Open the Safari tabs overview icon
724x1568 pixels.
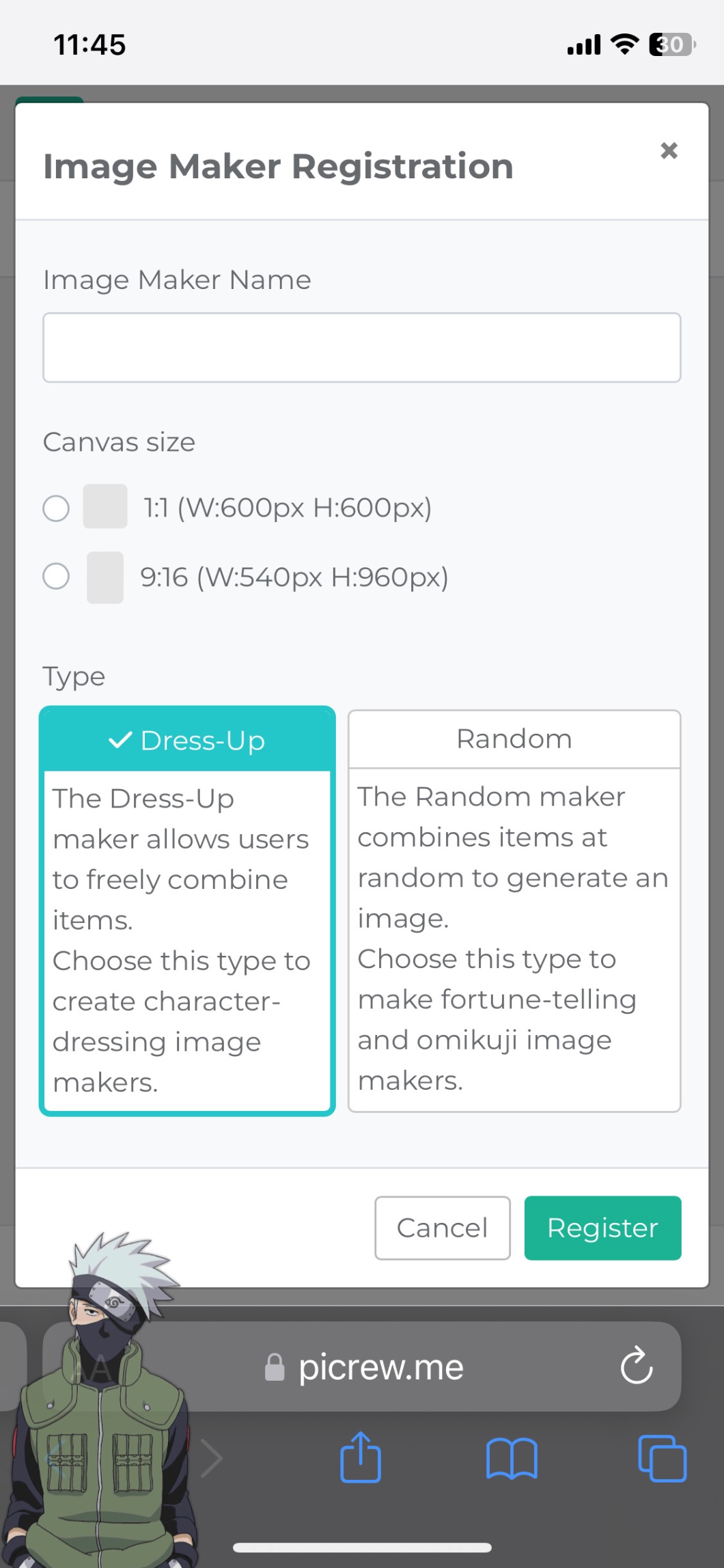click(x=662, y=1459)
